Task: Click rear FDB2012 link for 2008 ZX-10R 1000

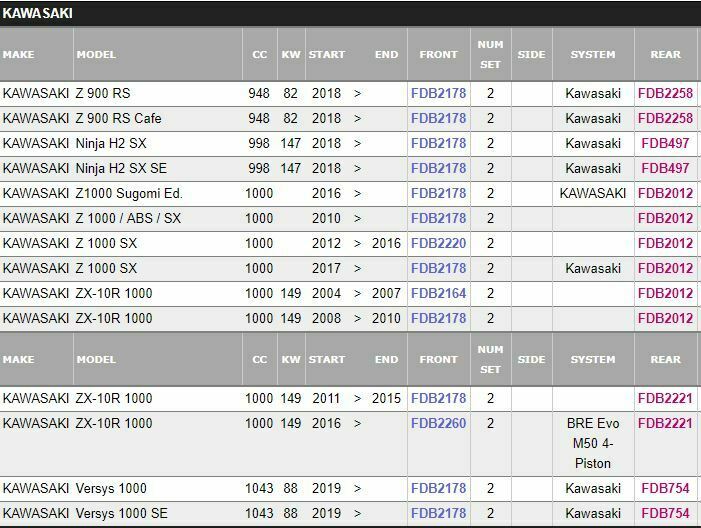Action: 665,319
